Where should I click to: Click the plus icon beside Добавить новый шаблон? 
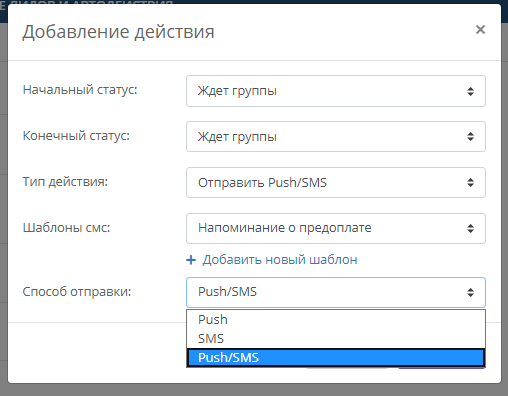(191, 260)
